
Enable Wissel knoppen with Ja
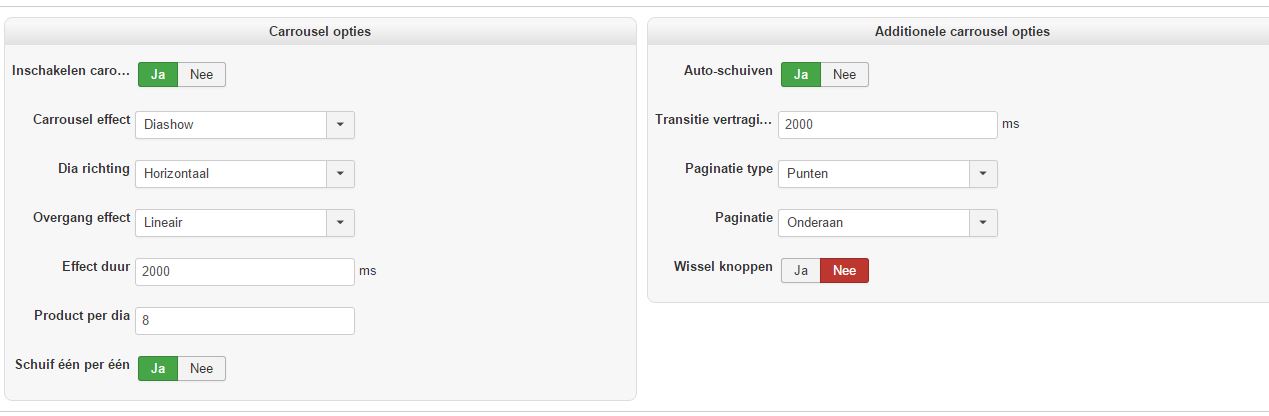coord(800,271)
